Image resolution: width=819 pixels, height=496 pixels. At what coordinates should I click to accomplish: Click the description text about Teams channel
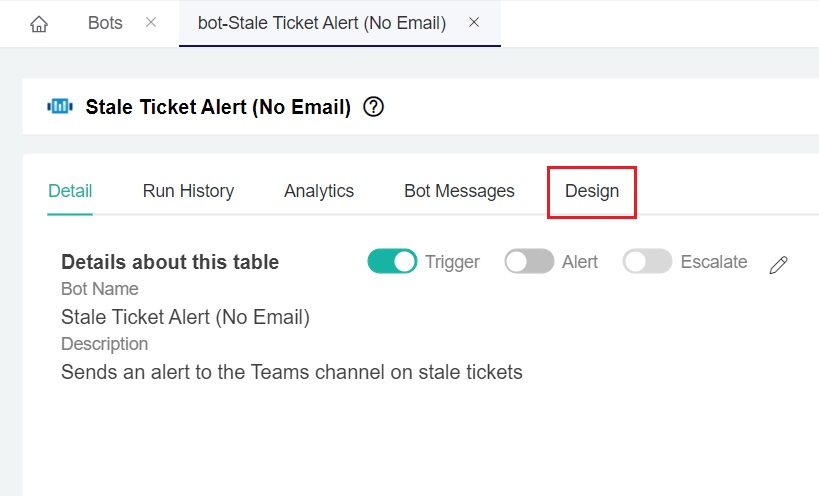click(x=291, y=372)
